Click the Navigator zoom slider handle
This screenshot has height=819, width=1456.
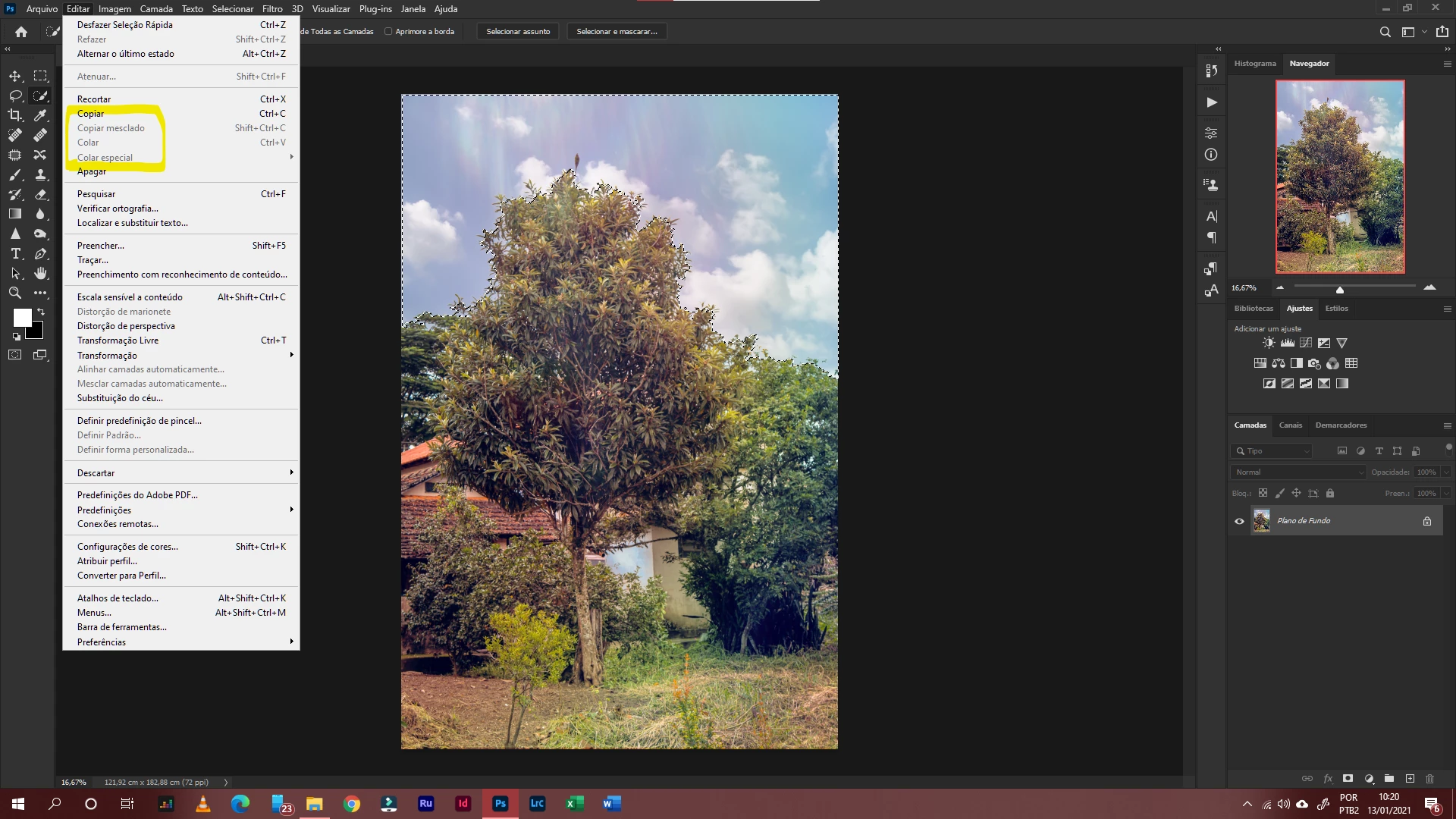pos(1340,290)
